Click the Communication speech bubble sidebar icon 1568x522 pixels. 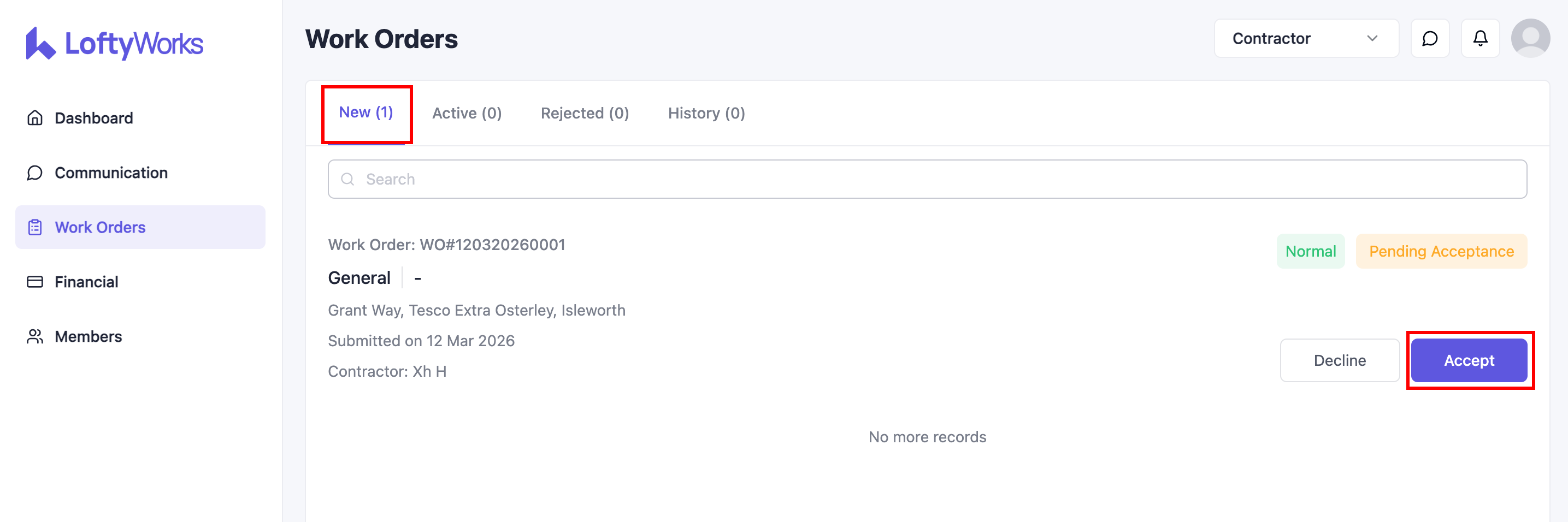[36, 173]
